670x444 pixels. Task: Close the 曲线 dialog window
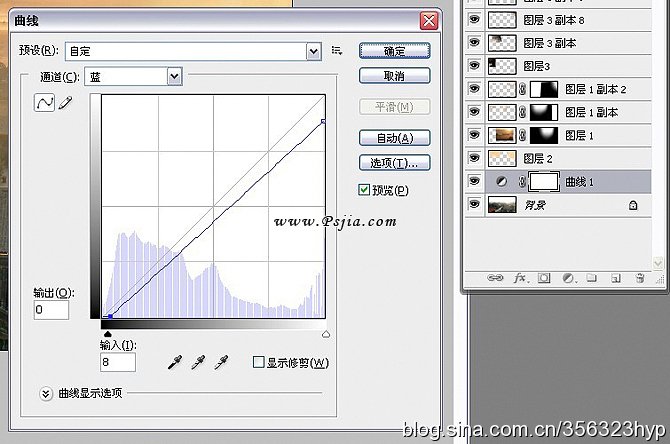click(429, 21)
